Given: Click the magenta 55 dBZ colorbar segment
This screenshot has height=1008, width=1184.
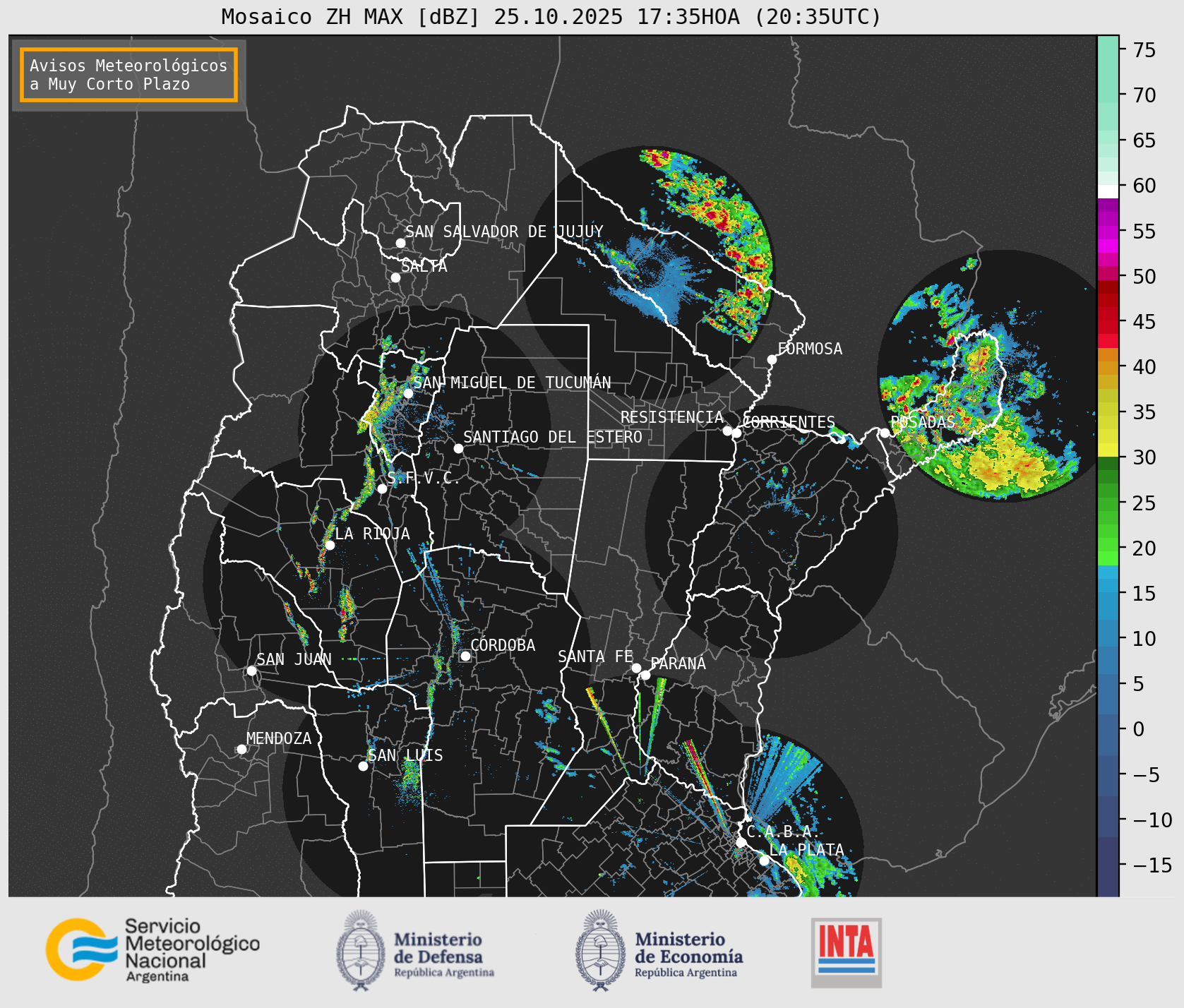Looking at the screenshot, I should tap(1108, 231).
